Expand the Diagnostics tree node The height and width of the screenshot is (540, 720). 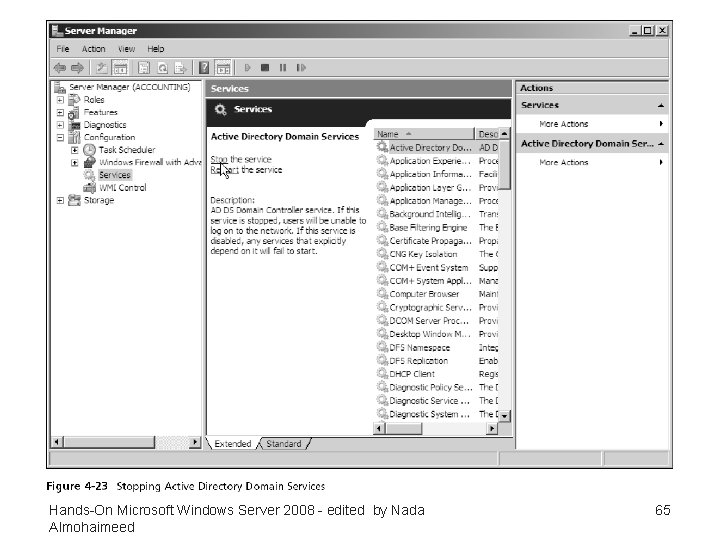[60, 125]
